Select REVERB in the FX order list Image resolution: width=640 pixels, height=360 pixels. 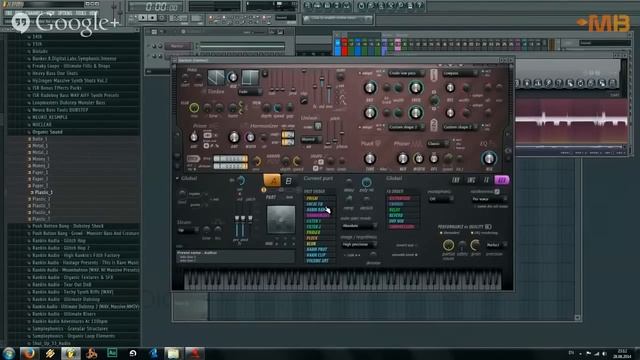coord(402,216)
